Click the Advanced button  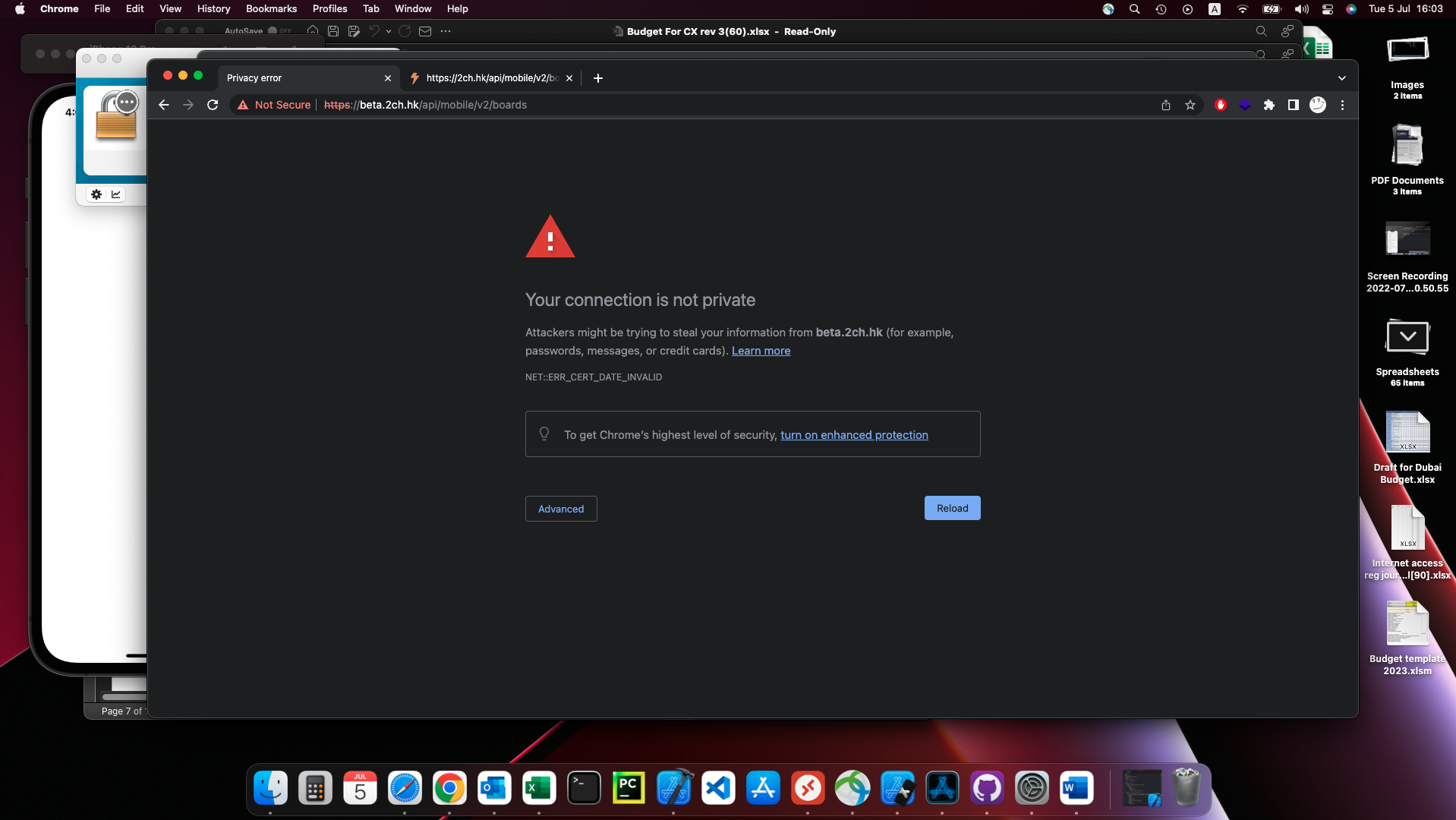561,509
